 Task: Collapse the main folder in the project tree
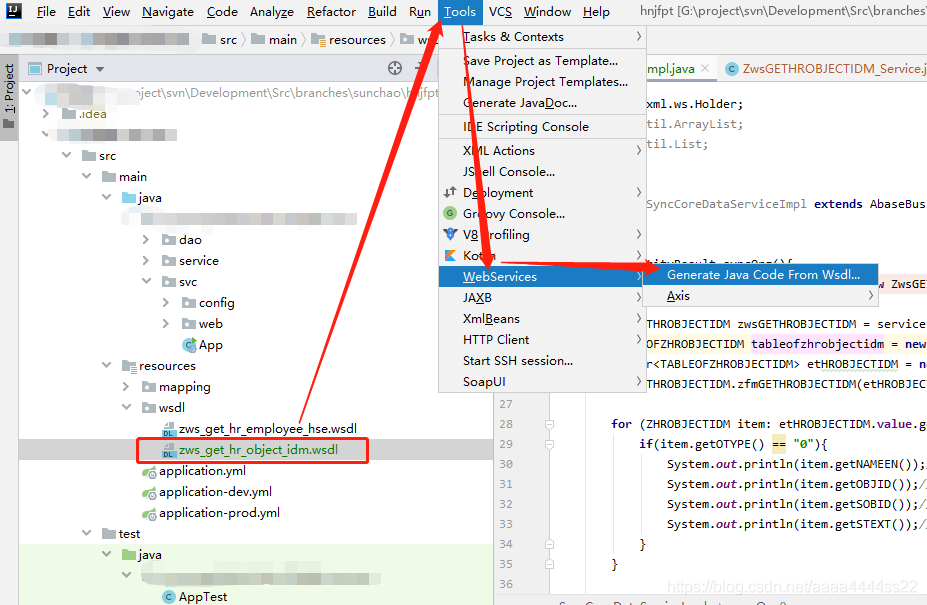coord(87,176)
